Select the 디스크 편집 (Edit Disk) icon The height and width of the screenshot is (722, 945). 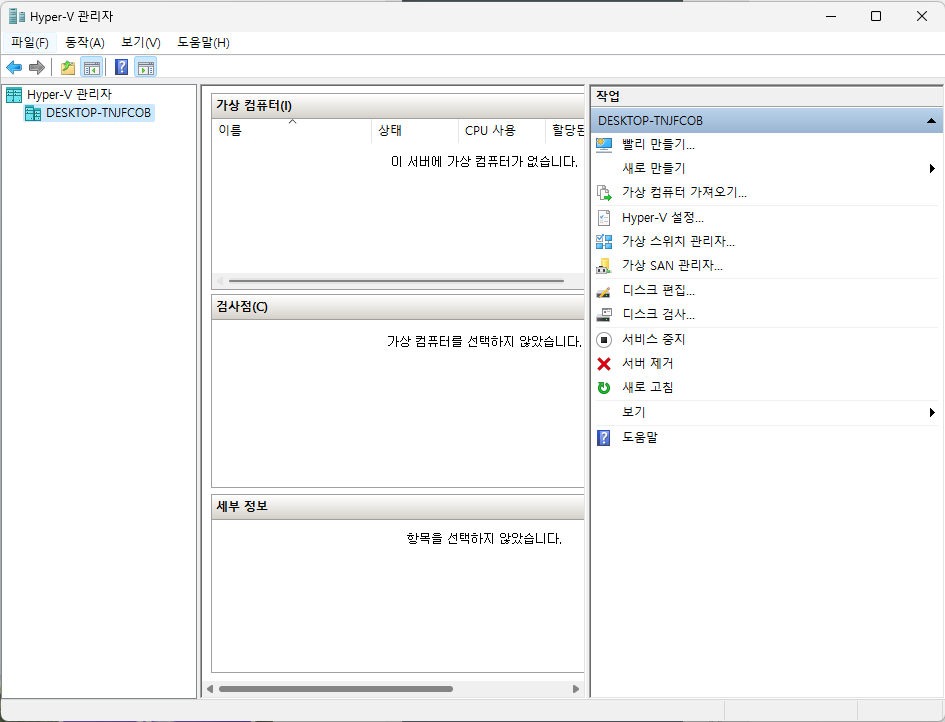pos(604,289)
